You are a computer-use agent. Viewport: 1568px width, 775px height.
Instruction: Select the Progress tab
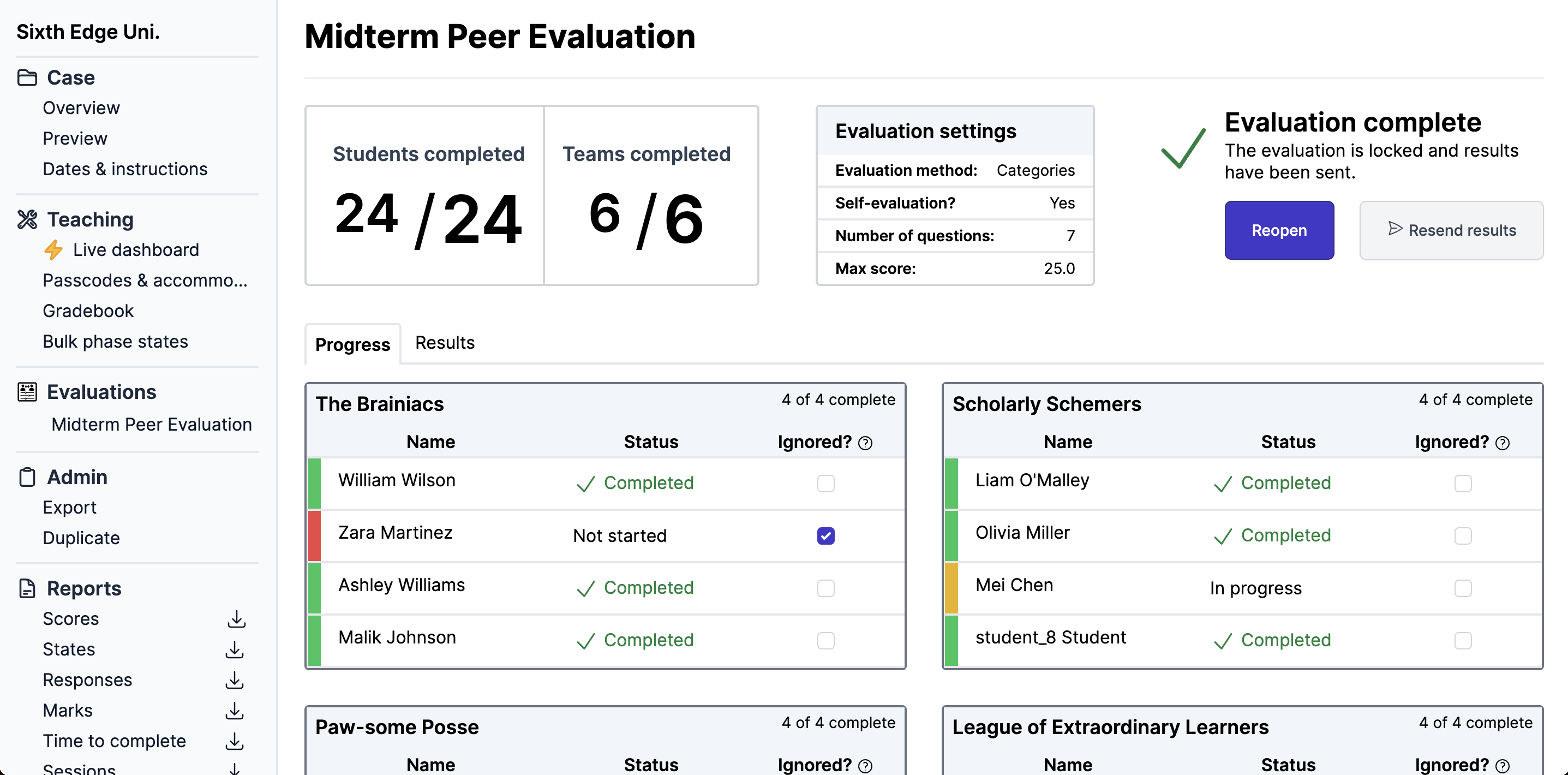coord(352,344)
